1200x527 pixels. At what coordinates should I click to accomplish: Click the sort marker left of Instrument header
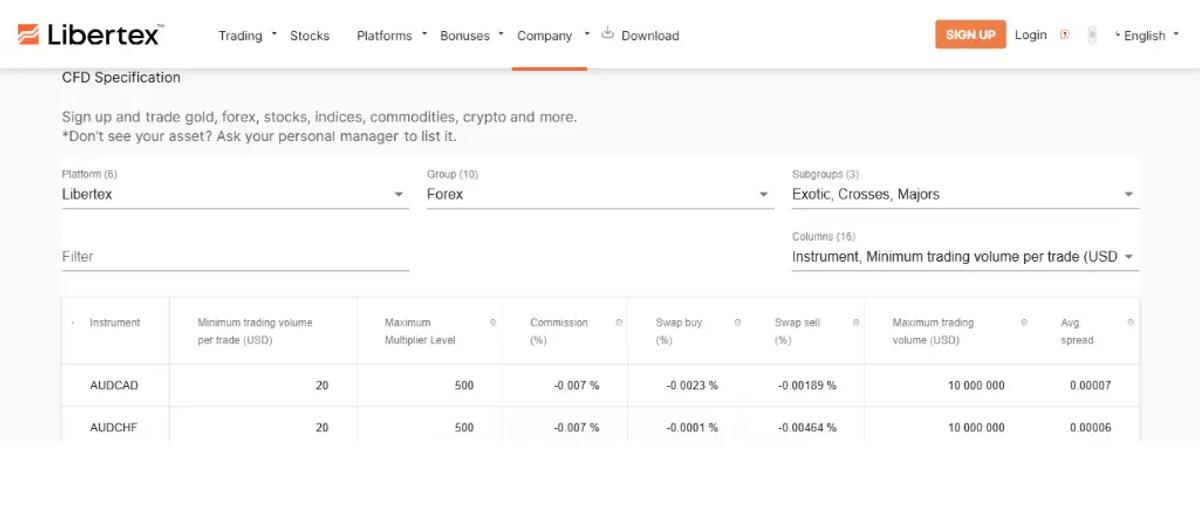coord(73,323)
